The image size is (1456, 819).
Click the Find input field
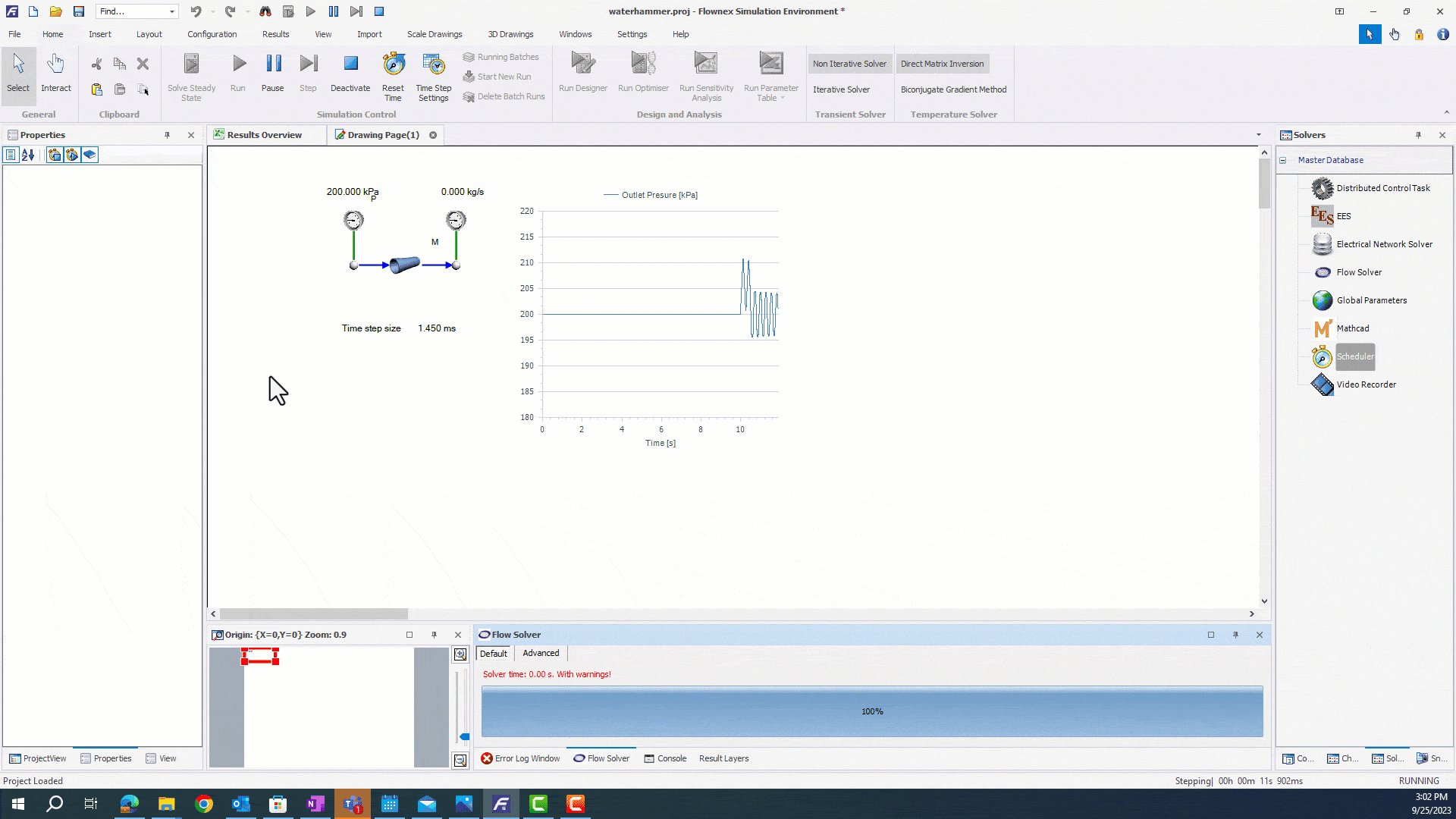pos(131,11)
